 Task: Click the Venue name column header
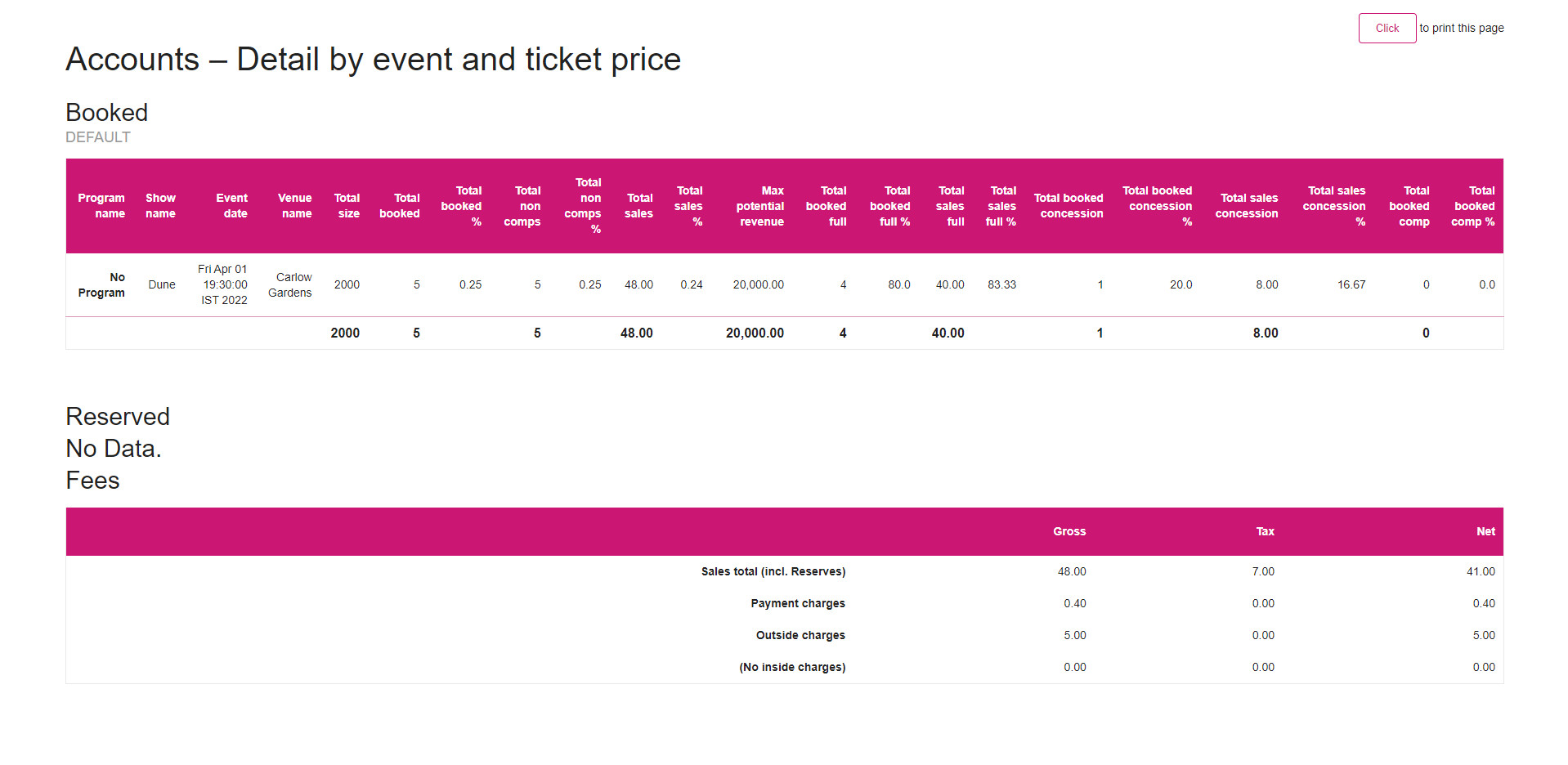(294, 205)
